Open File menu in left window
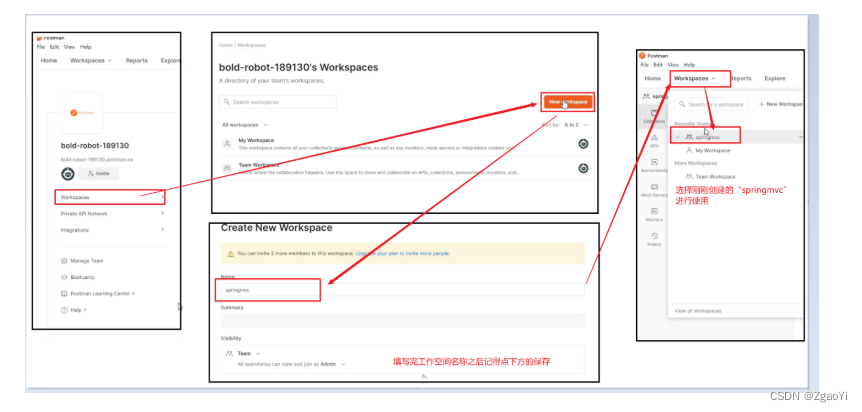This screenshot has height=412, width=862. pos(41,47)
